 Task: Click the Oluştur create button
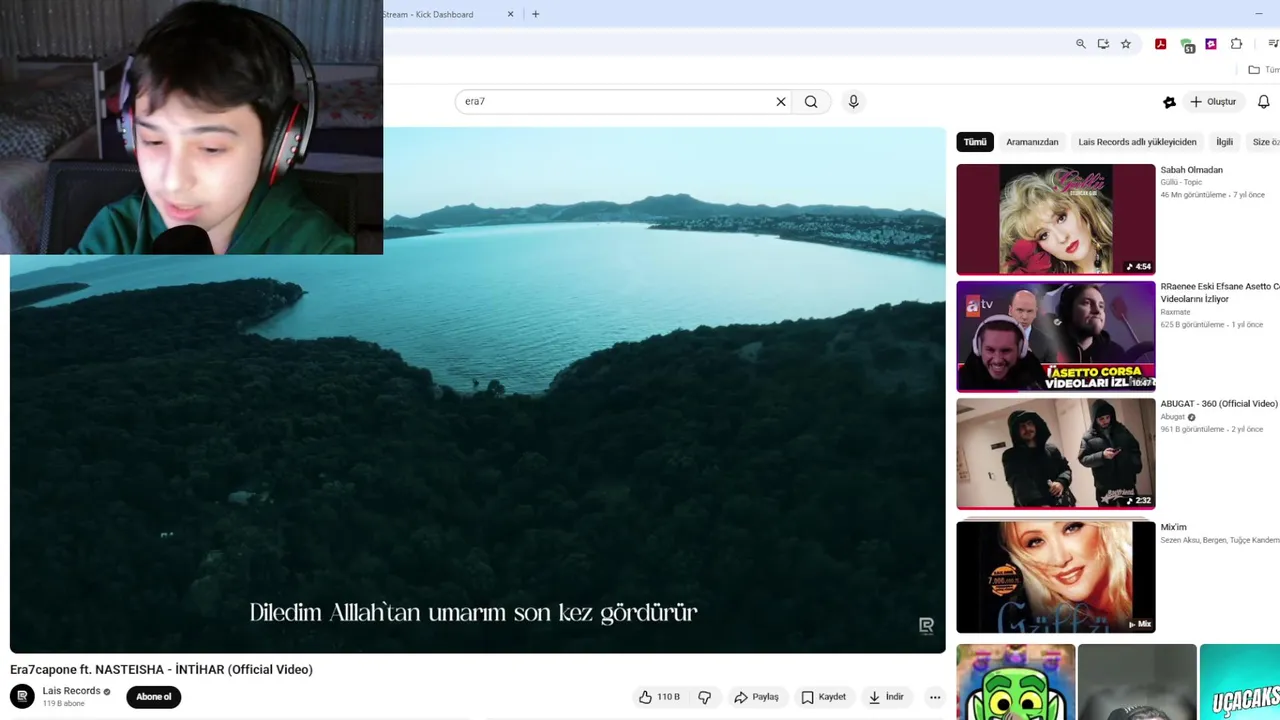pyautogui.click(x=1214, y=101)
